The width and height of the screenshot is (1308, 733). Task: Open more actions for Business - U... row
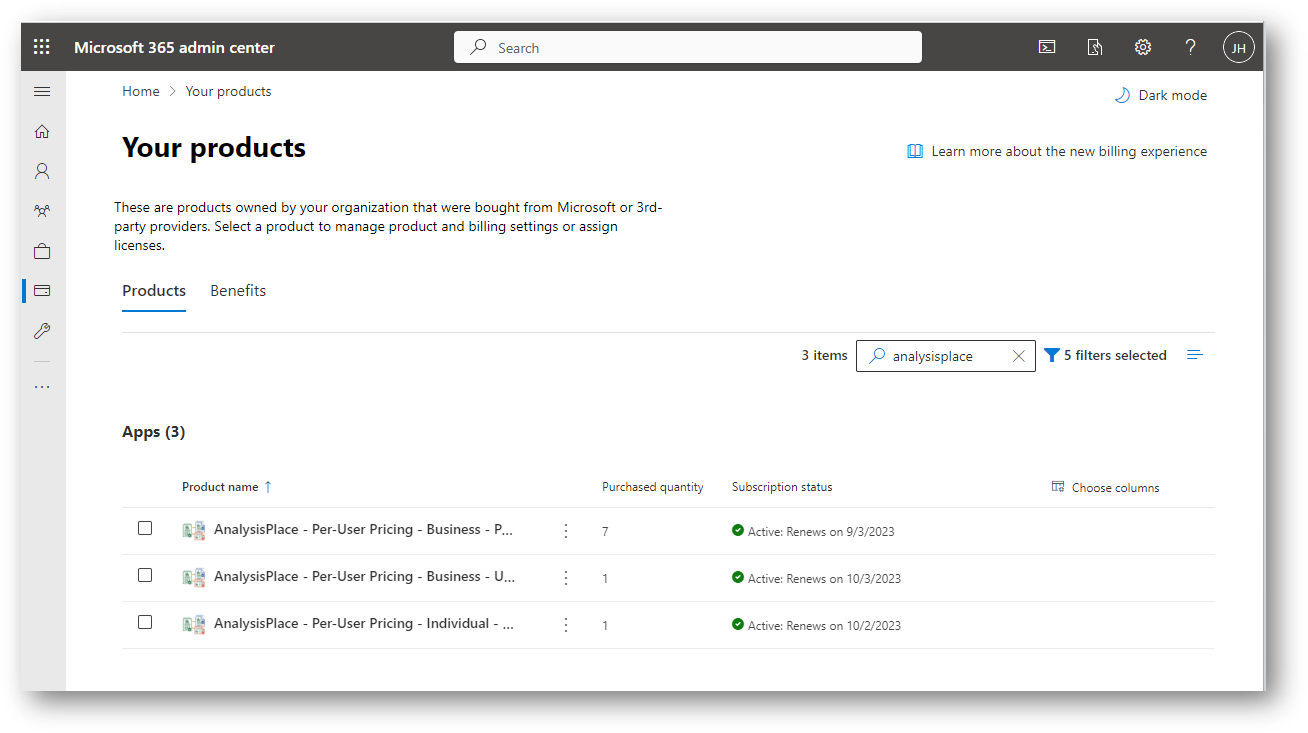566,578
